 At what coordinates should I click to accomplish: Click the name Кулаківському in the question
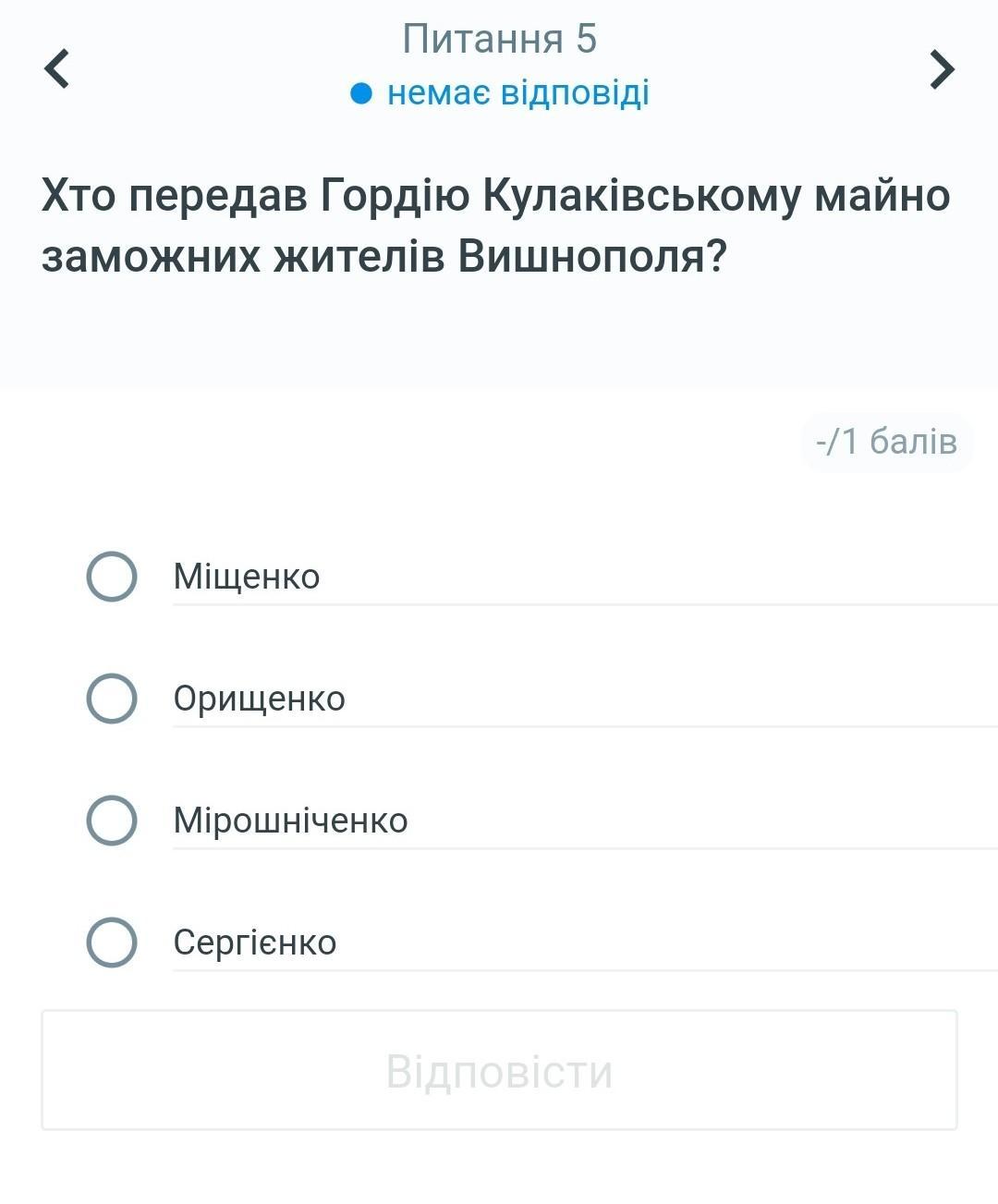tap(642, 196)
